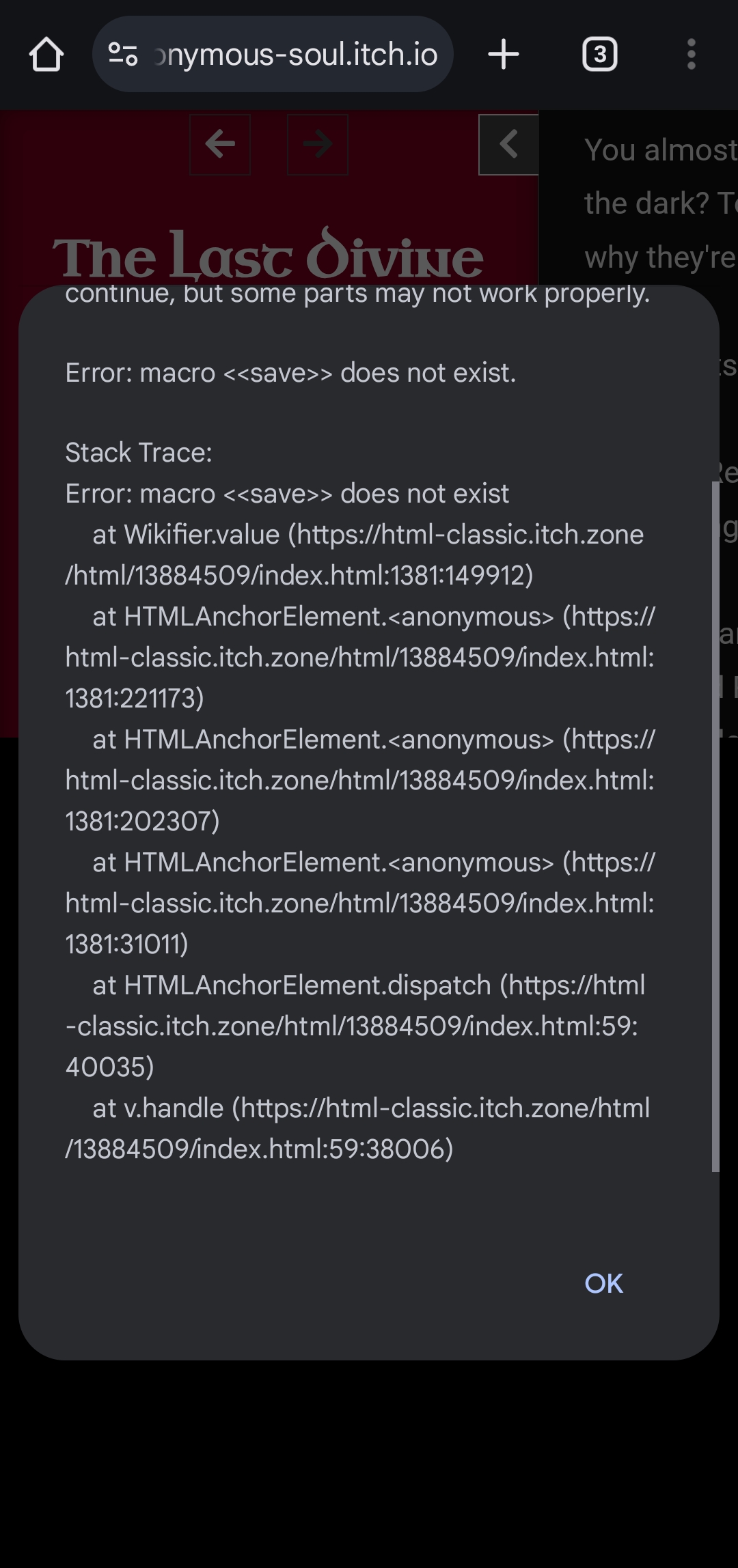This screenshot has height=1568, width=738.
Task: Tap the first Error: macro <<save>> line
Action: click(x=290, y=373)
